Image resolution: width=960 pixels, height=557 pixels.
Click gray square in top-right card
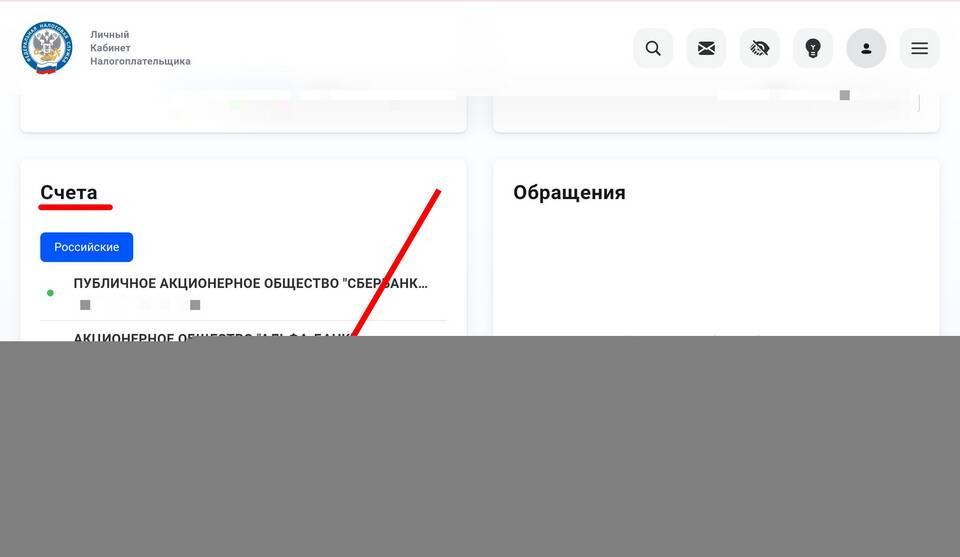click(844, 95)
